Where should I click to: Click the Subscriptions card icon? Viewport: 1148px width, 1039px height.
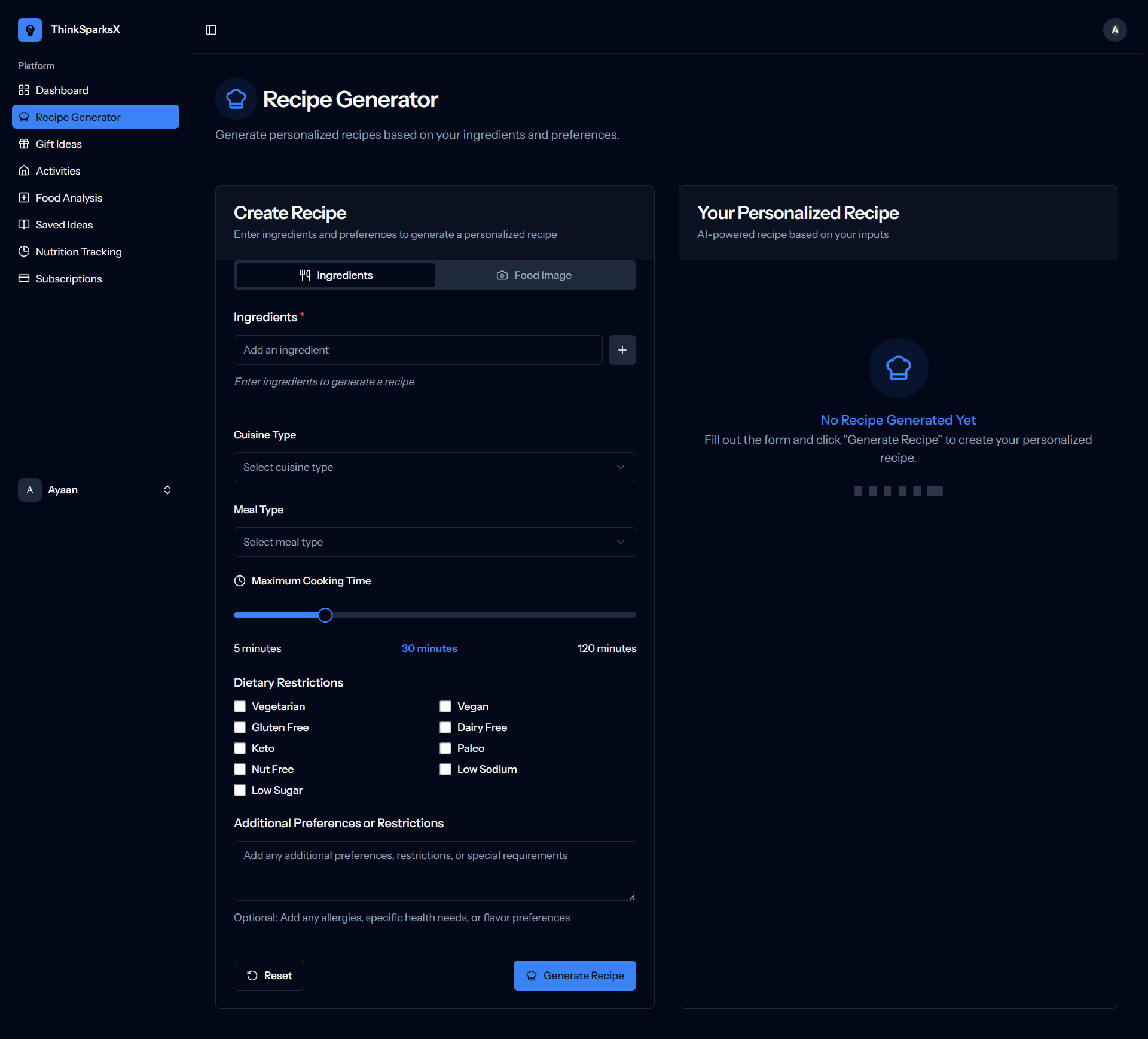point(24,278)
